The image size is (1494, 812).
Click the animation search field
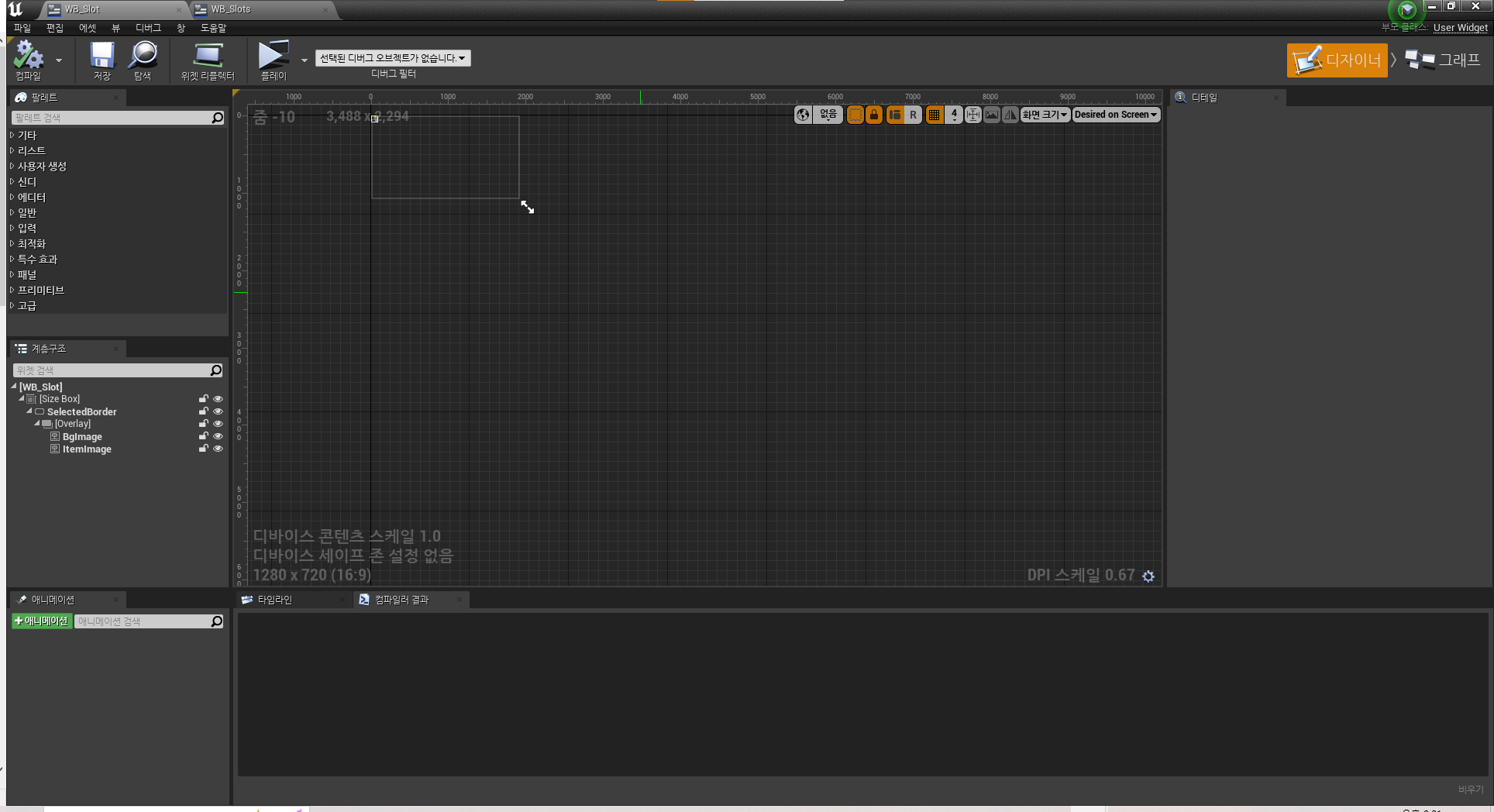[149, 621]
